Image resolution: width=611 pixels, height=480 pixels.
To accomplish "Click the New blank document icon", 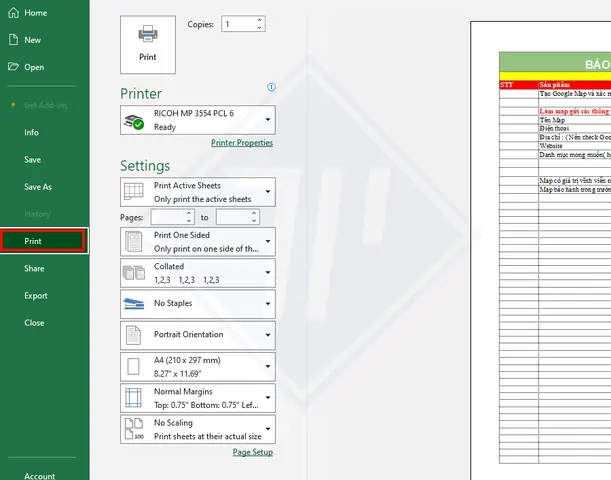I will point(14,39).
